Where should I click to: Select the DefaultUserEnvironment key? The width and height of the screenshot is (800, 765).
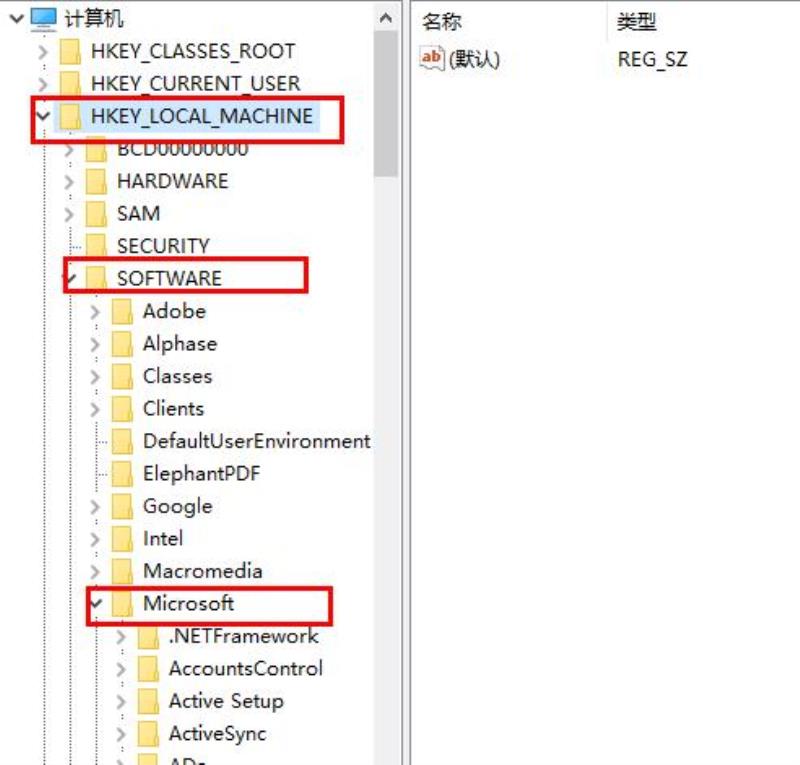[257, 441]
